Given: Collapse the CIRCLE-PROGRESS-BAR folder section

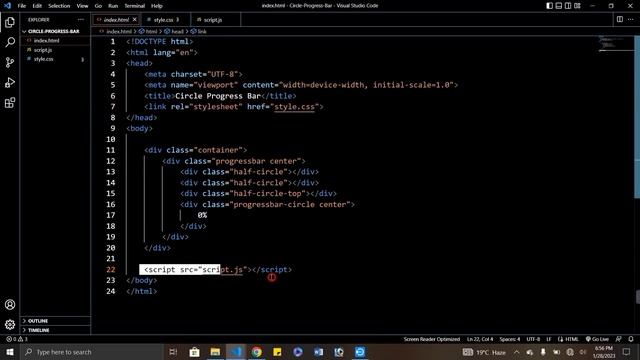Looking at the screenshot, I should (55, 31).
